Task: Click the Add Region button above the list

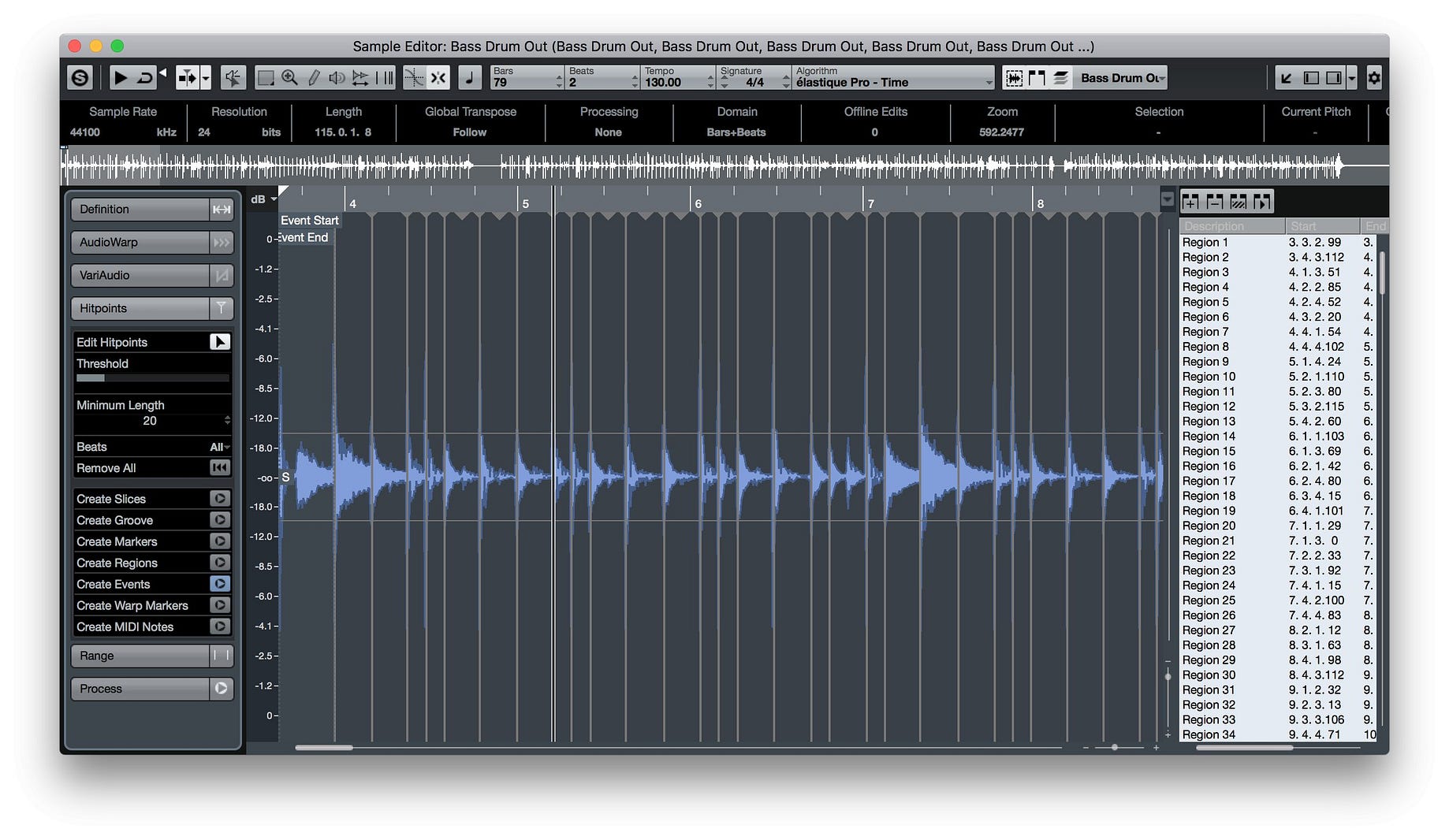Action: [1192, 201]
